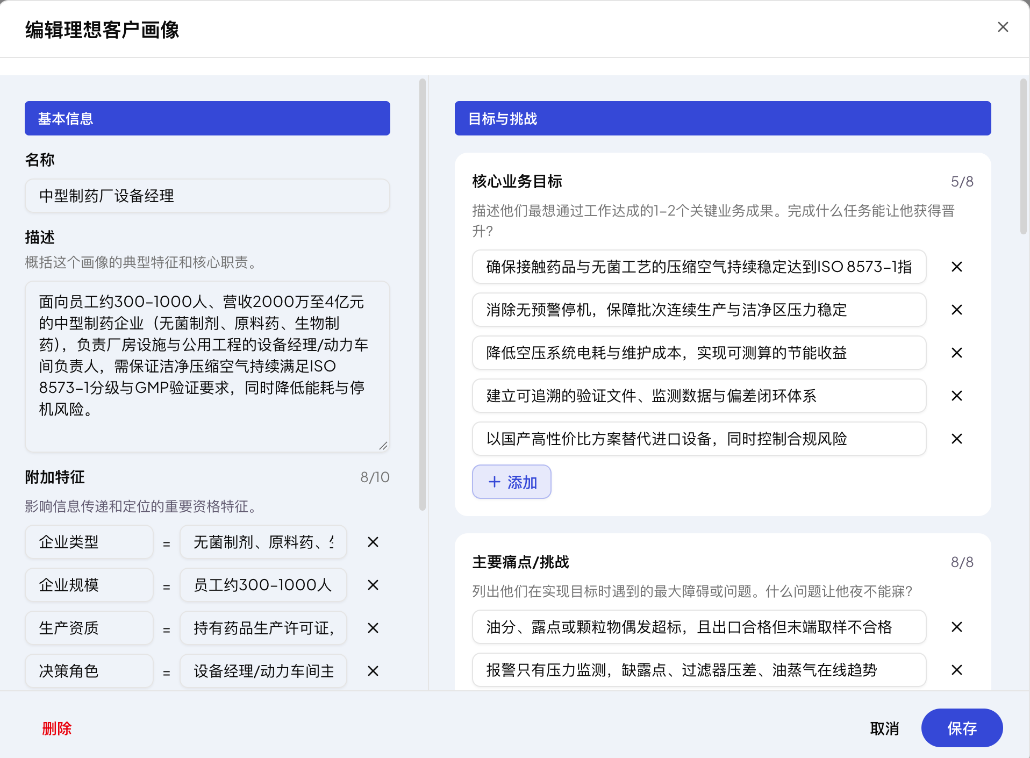1030x758 pixels.
Task: Edit the 生产资质 attribute name field
Action: coord(89,628)
